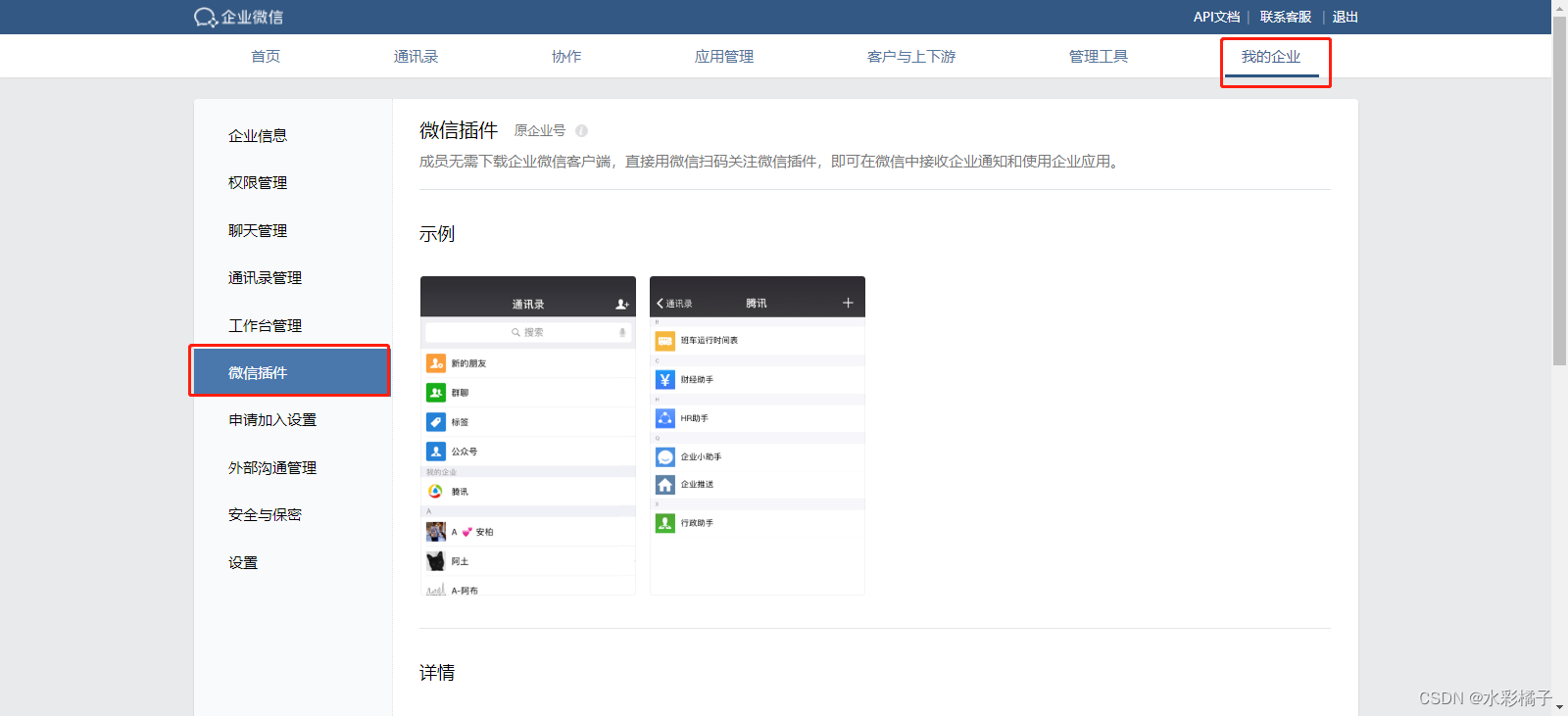Click the 详情 section heading
1568x716 pixels.
point(437,673)
